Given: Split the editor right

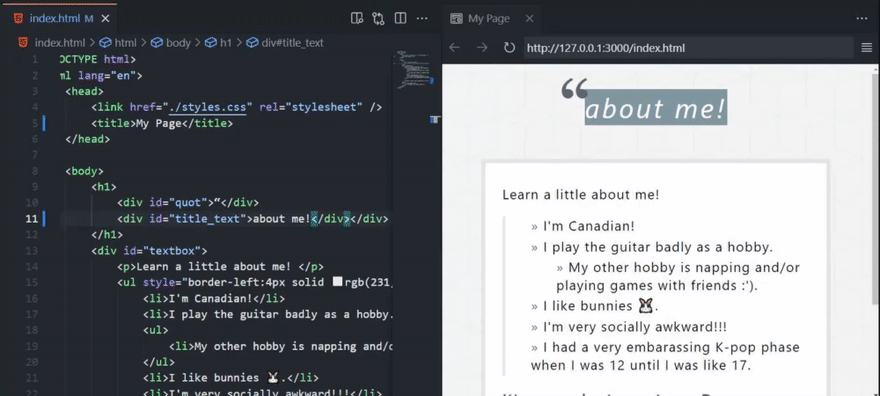Looking at the screenshot, I should 400,19.
